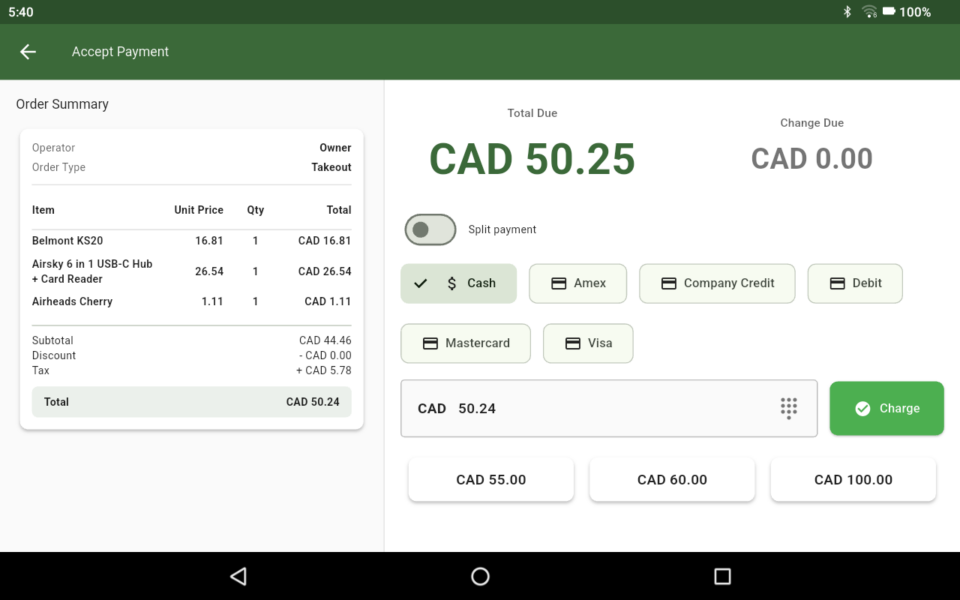Tap the Android back navigation triangle
960x600 pixels.
point(238,576)
